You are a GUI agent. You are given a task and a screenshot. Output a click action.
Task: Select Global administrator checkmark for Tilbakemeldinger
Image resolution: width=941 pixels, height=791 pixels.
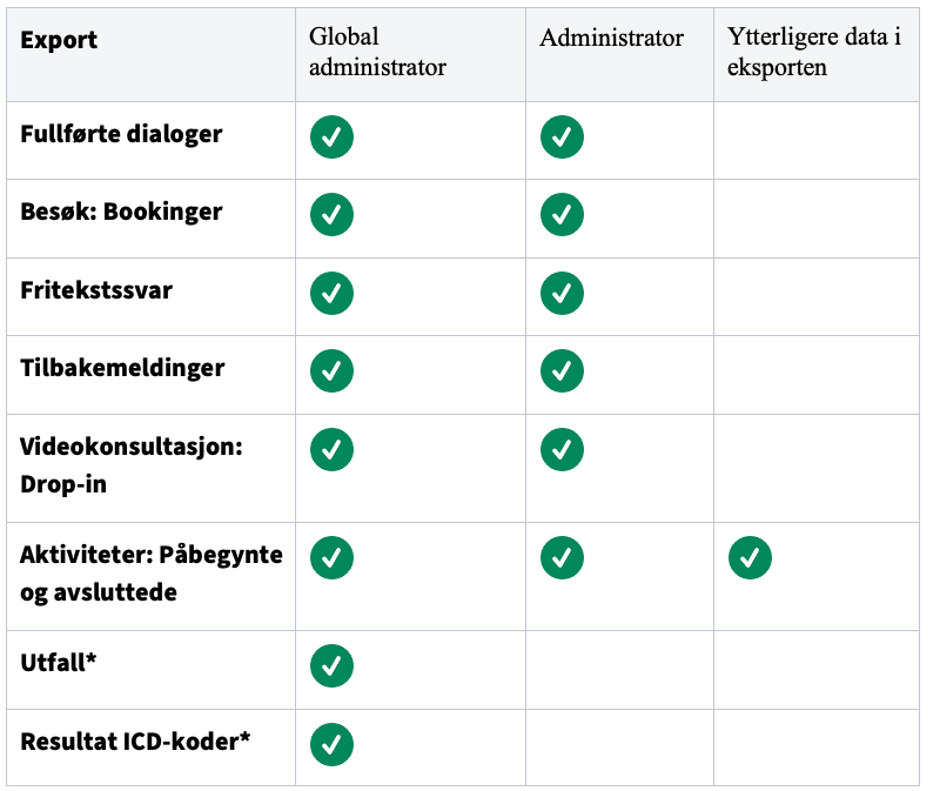pos(331,370)
